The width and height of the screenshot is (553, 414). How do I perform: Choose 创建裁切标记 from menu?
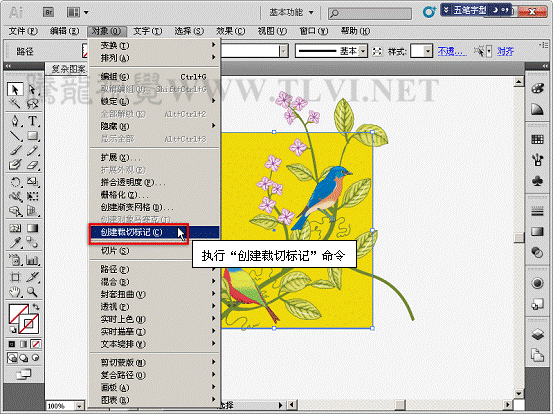click(x=154, y=232)
